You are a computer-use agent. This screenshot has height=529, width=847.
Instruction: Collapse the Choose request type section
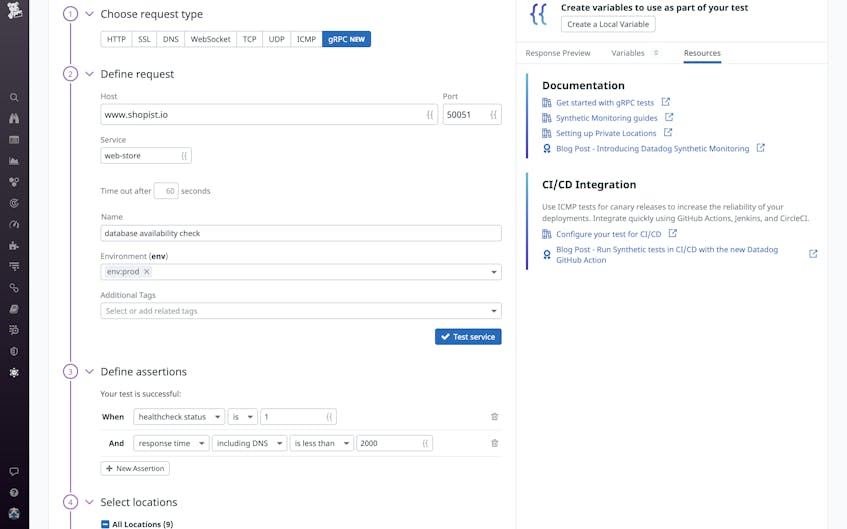point(89,14)
